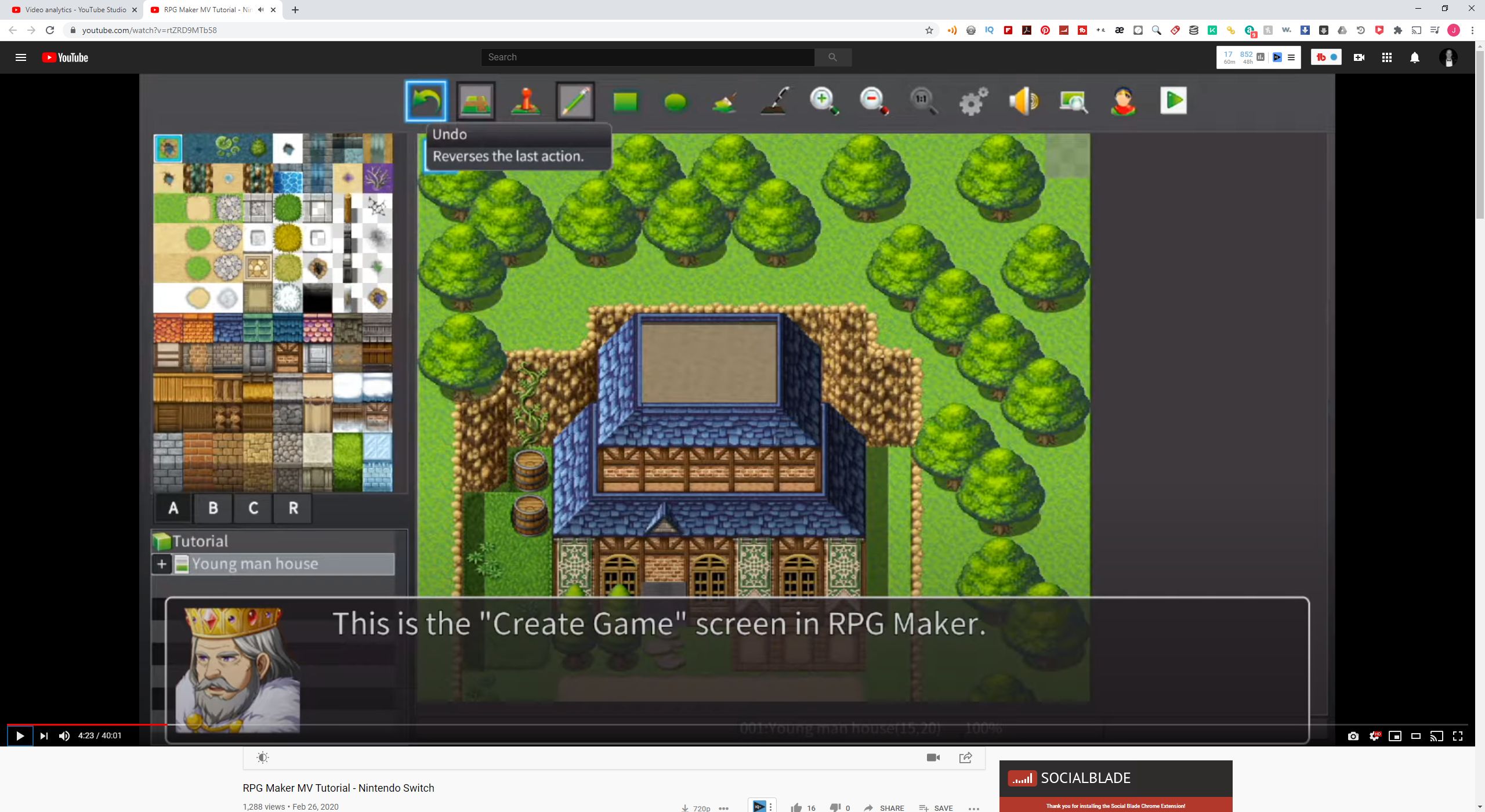
Task: Select tileset tab R
Action: point(294,508)
